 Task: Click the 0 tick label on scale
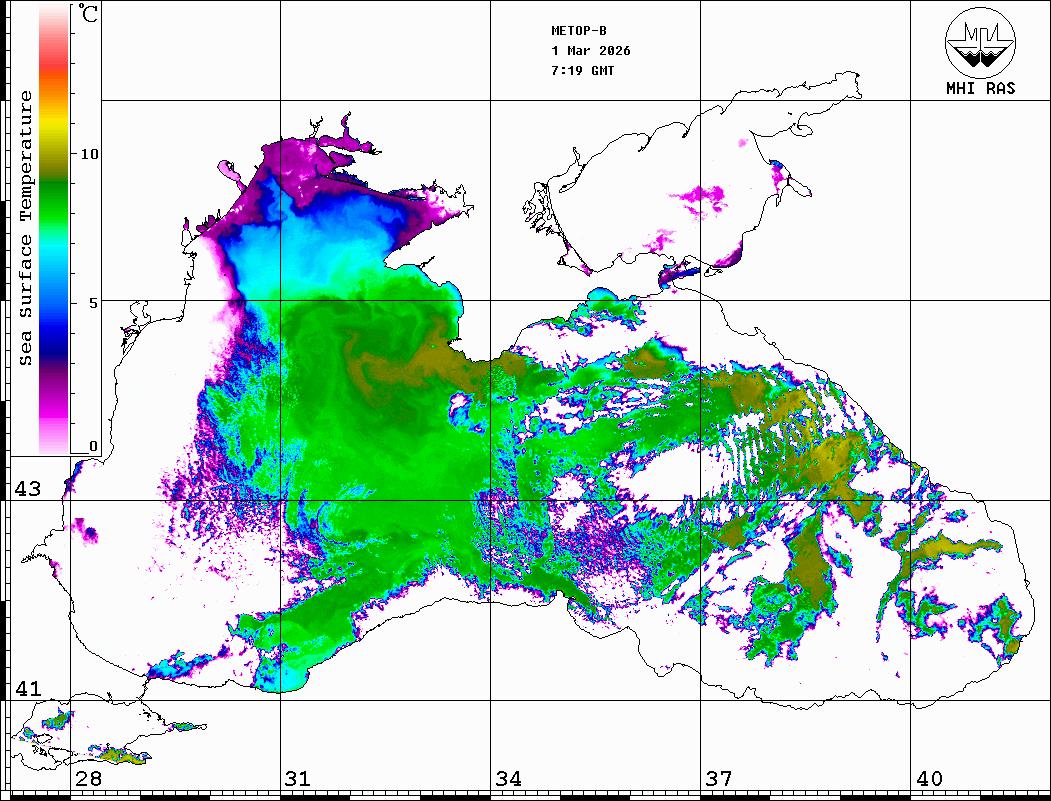click(93, 446)
